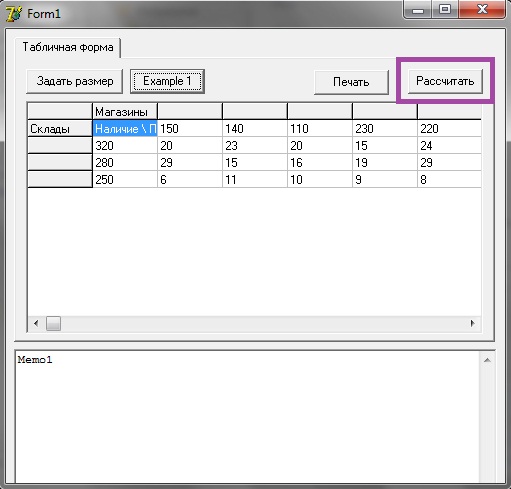Select the cell containing 220
This screenshot has height=489, width=511.
(x=449, y=129)
